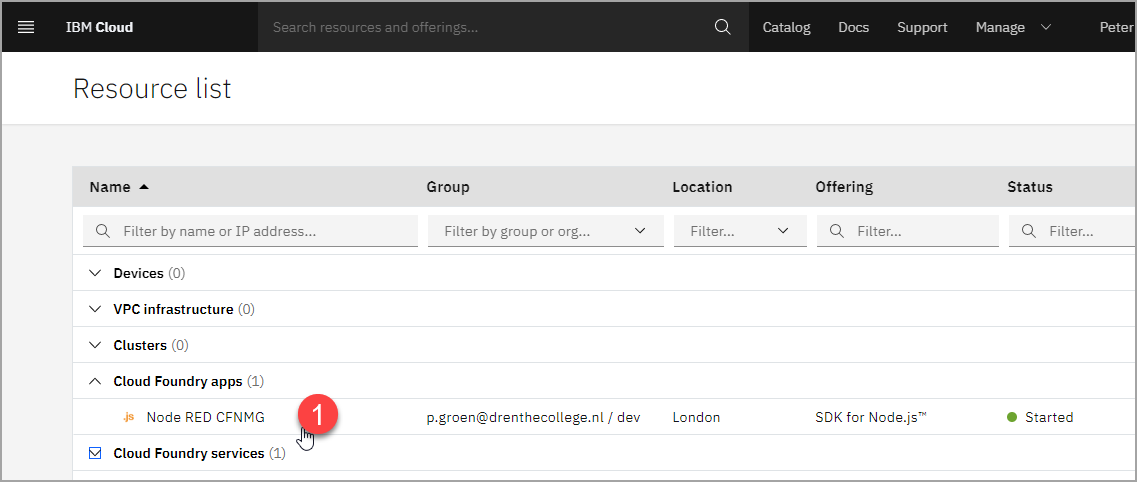Image resolution: width=1137 pixels, height=482 pixels.
Task: Click the orange JS icon beside Node RED CFNMG
Action: point(128,417)
